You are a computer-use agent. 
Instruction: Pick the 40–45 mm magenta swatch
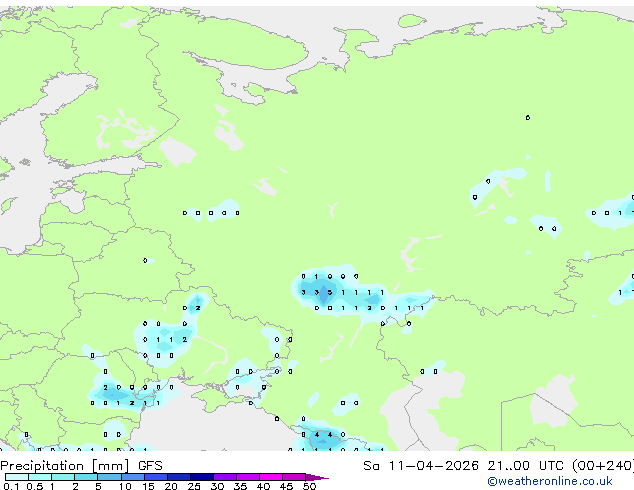point(271,477)
